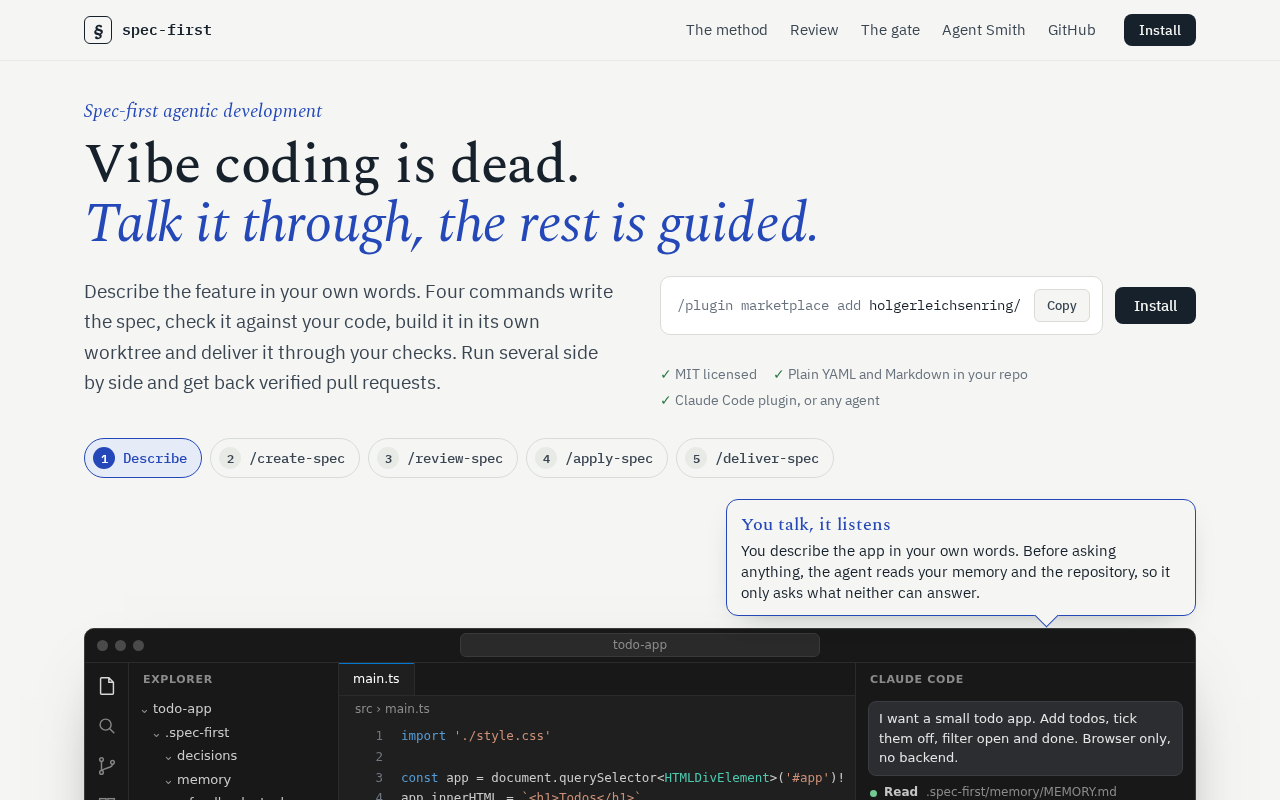Image resolution: width=1280 pixels, height=800 pixels.
Task: Click "Plain YAML and Markdown in your repo" text
Action: (x=900, y=374)
